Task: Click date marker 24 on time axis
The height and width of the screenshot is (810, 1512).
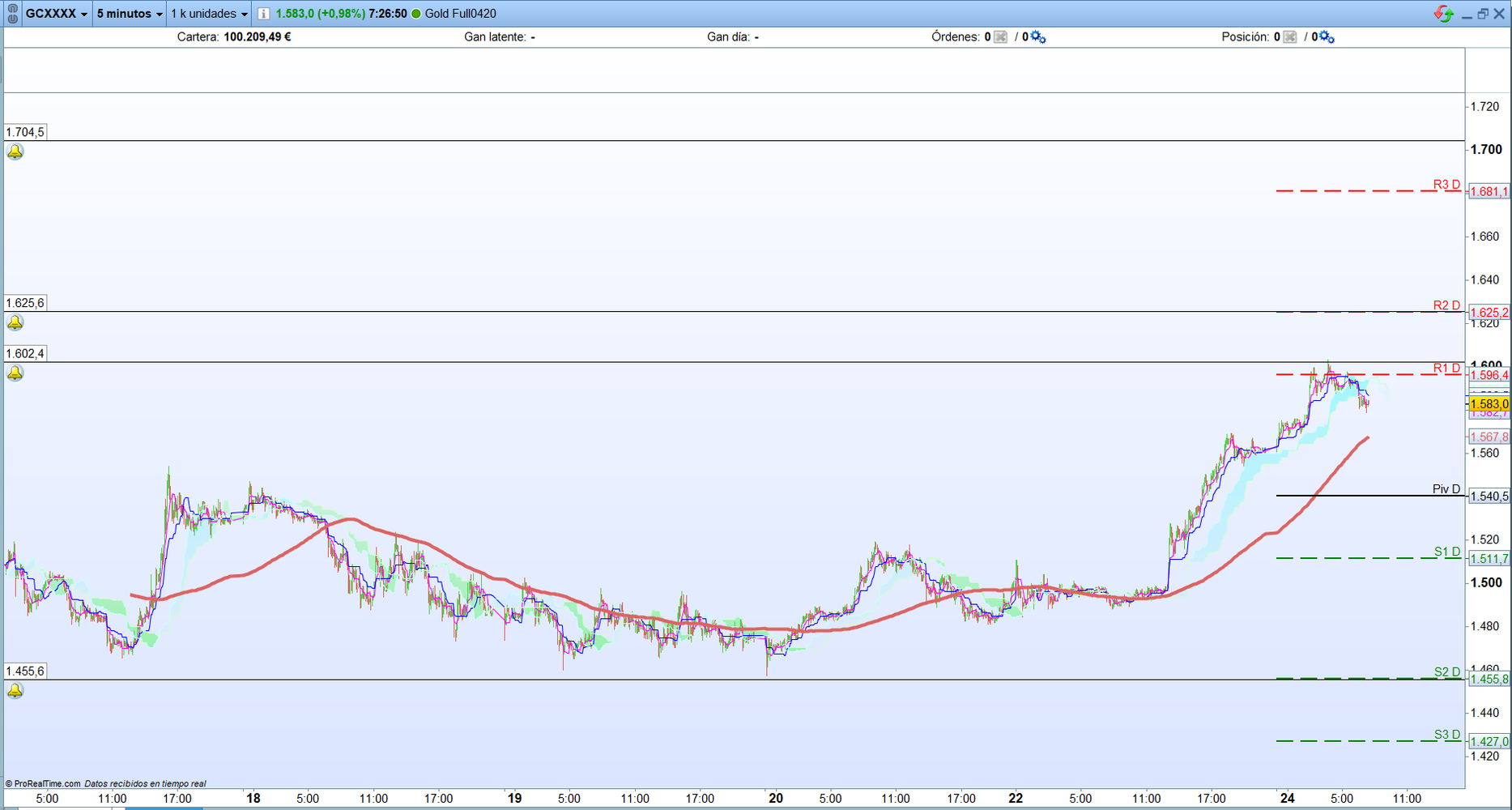Action: [1288, 799]
